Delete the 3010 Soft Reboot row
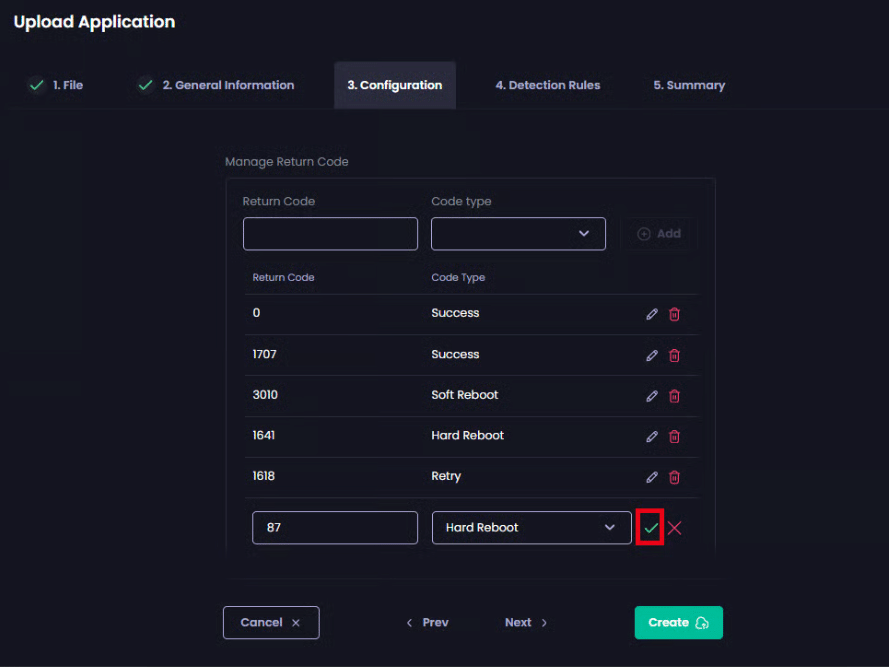Screen dimensions: 889x667 (x=674, y=396)
